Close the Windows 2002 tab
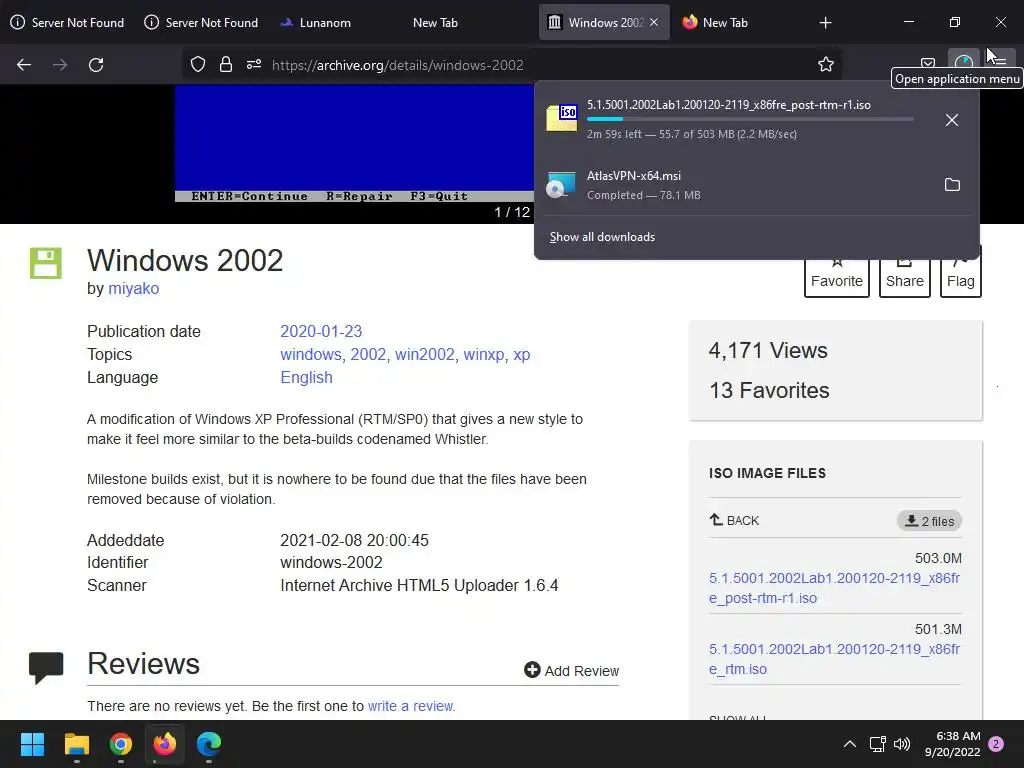Screen dimensions: 1024x768 point(654,22)
